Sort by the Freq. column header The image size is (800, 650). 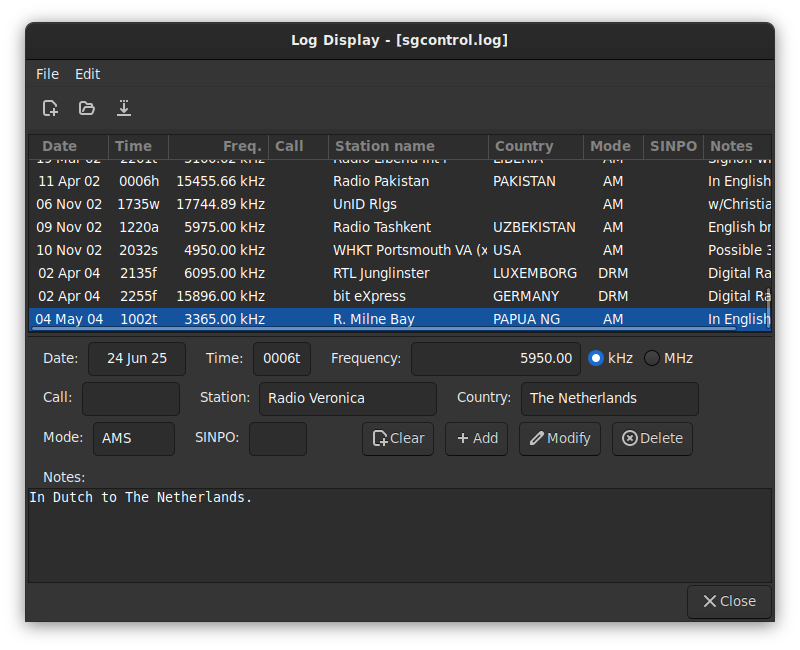(218, 146)
